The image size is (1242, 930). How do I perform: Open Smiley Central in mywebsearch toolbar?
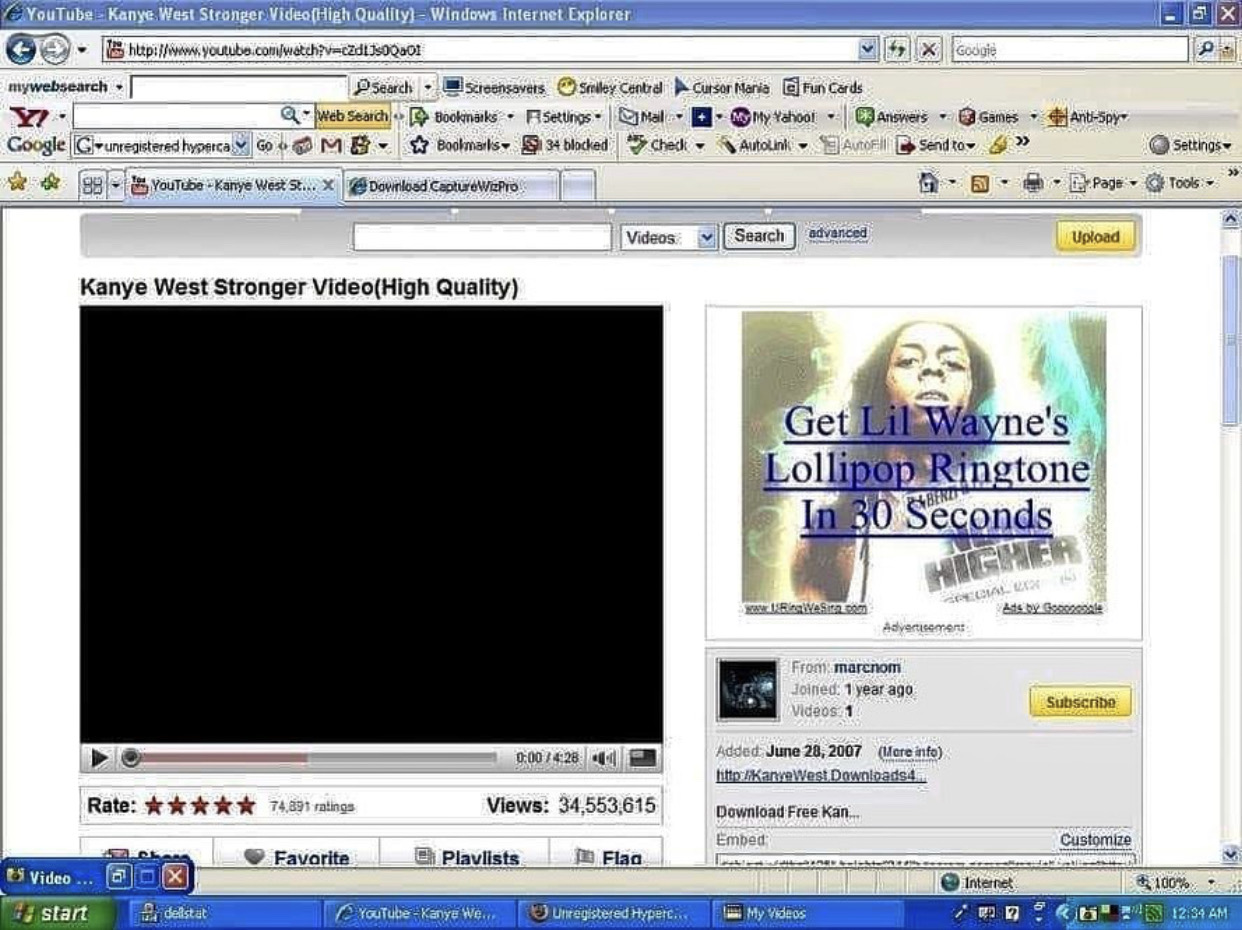(610, 88)
